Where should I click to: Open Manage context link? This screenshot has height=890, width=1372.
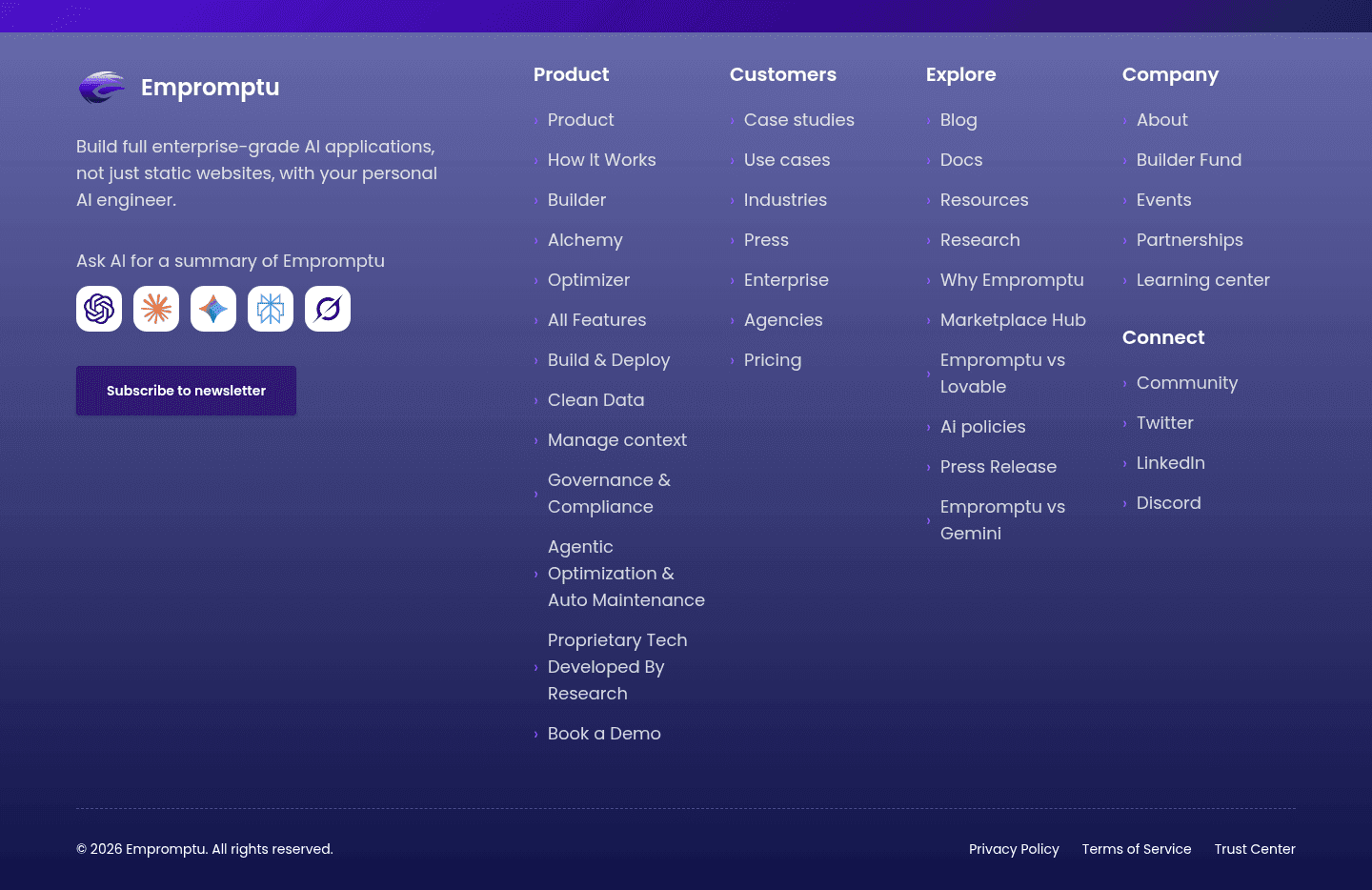[x=616, y=440]
